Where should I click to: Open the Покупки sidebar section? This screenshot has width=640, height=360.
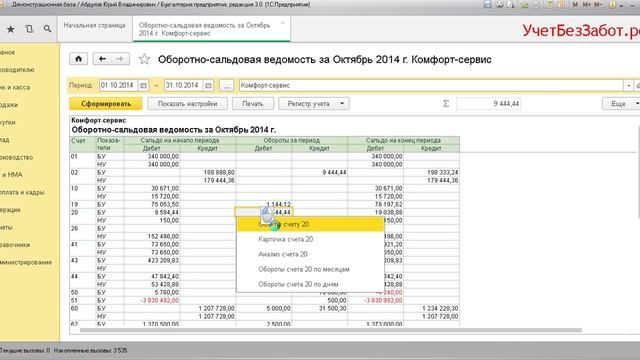[x=8, y=122]
